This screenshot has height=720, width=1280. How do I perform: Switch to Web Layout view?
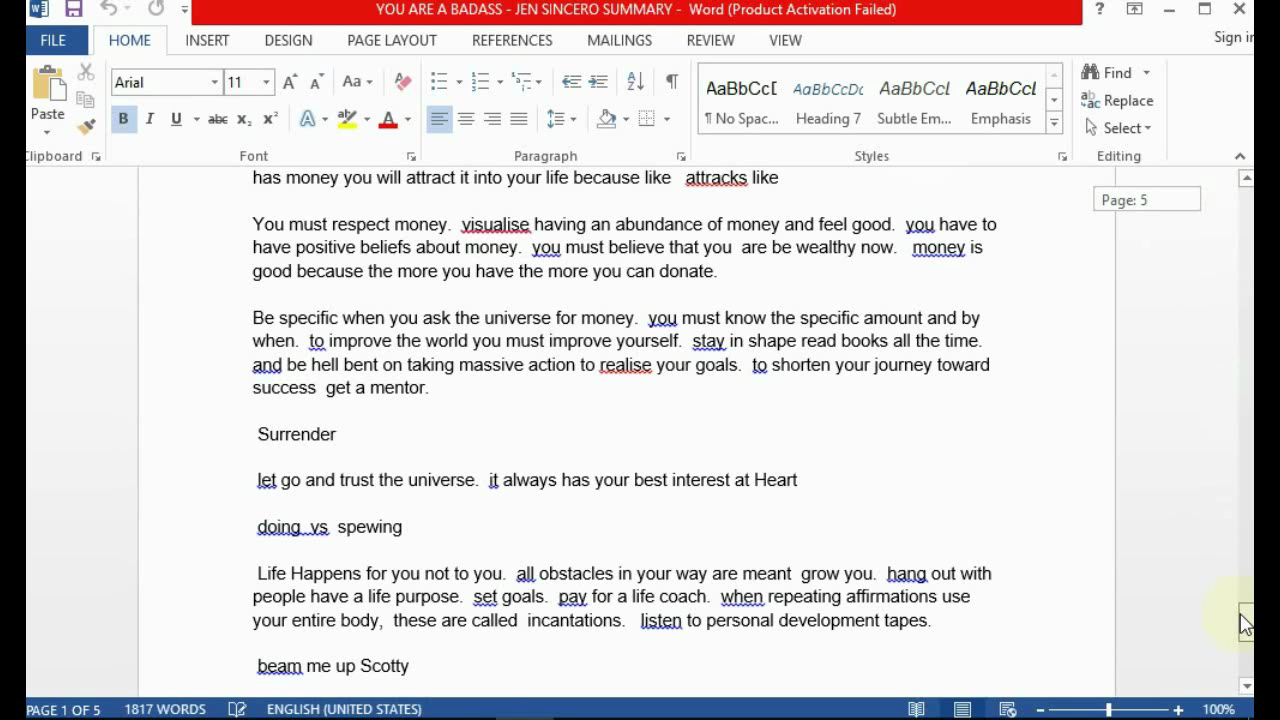click(x=1007, y=709)
